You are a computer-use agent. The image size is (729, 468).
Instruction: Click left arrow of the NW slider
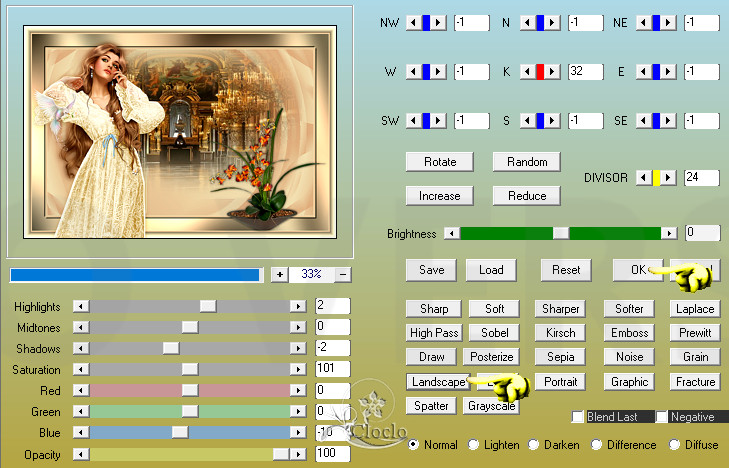point(412,23)
